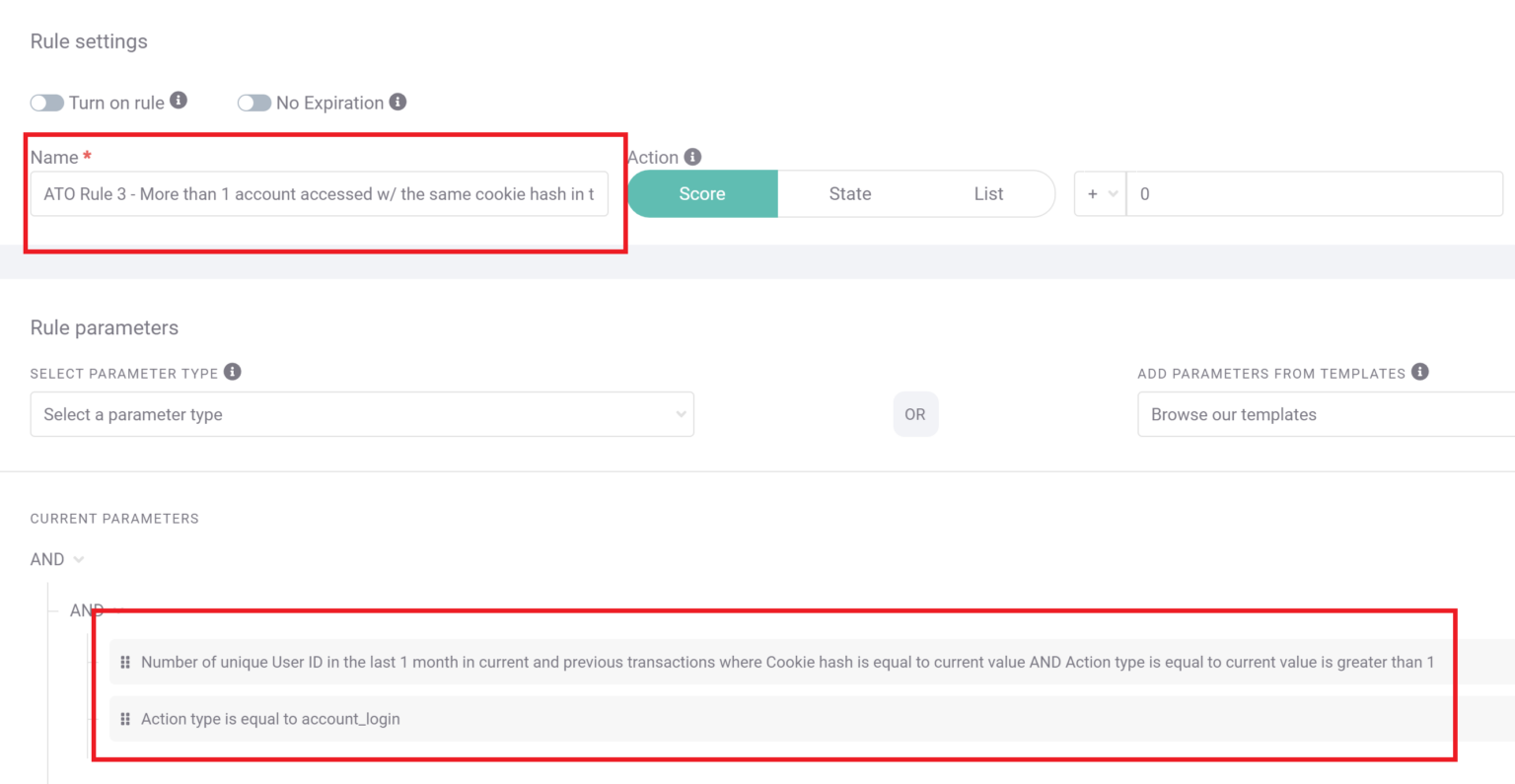The width and height of the screenshot is (1515, 784).
Task: Click the score value field showing 0
Action: [x=1312, y=193]
